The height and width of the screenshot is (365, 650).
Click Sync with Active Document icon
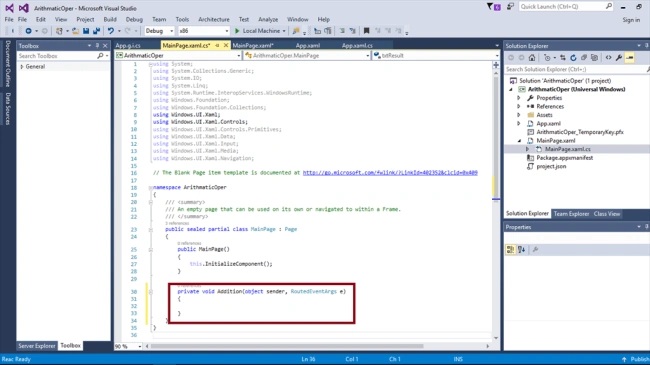(x=563, y=58)
